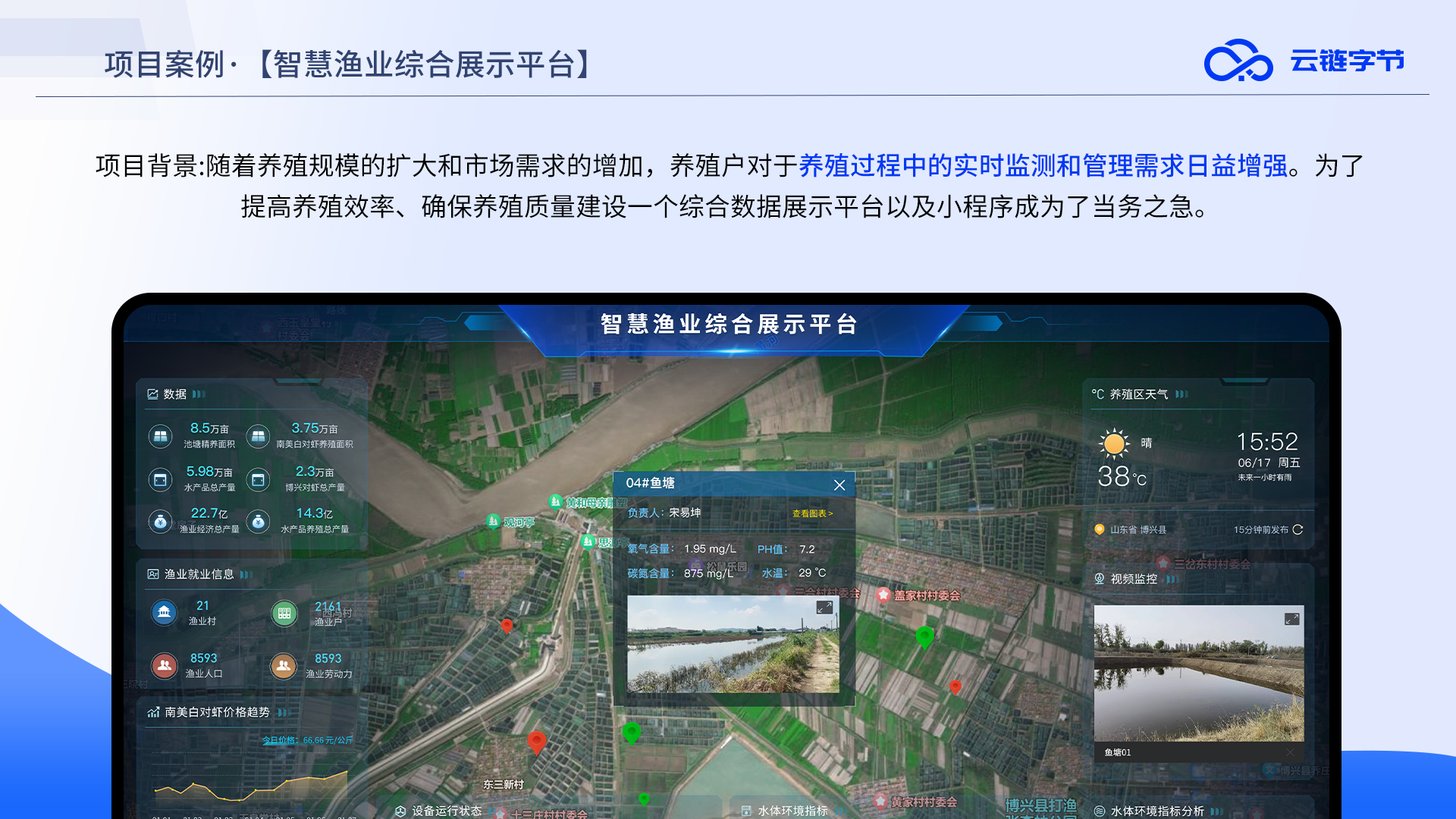Select the 南美白对虾养殖面积 icon
Screen dimensions: 1456x819
point(258,436)
